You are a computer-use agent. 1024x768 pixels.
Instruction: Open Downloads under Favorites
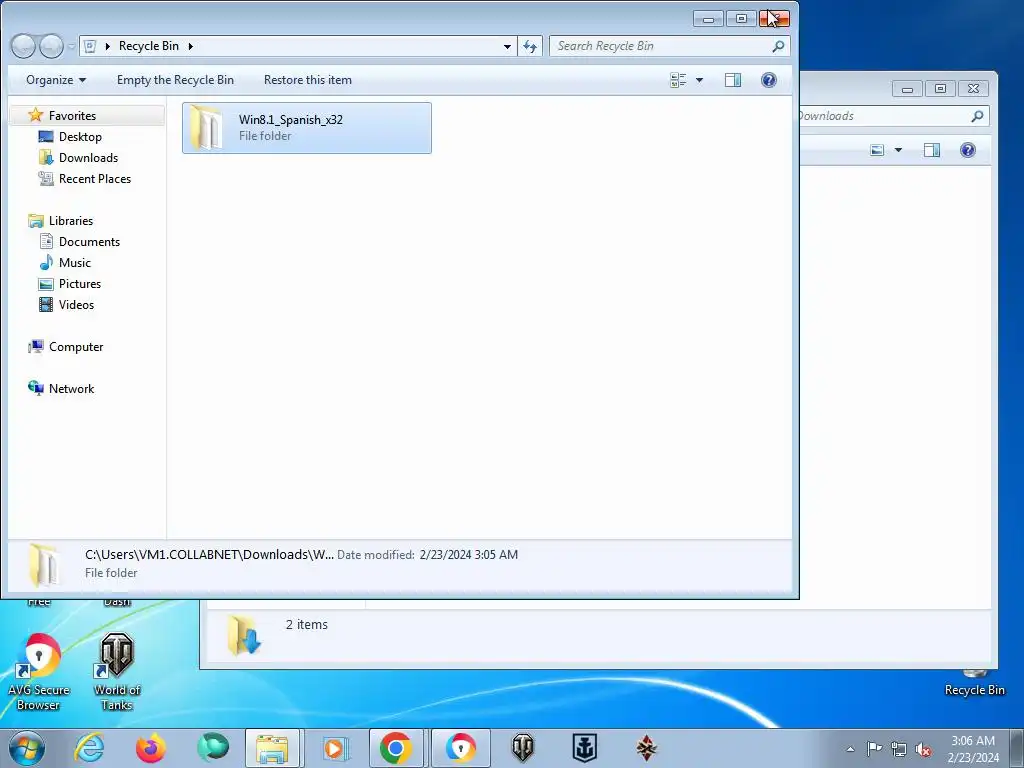click(88, 157)
